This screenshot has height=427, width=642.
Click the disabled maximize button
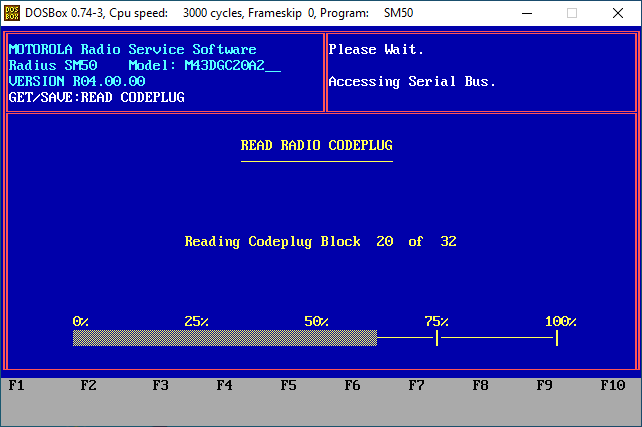point(572,13)
